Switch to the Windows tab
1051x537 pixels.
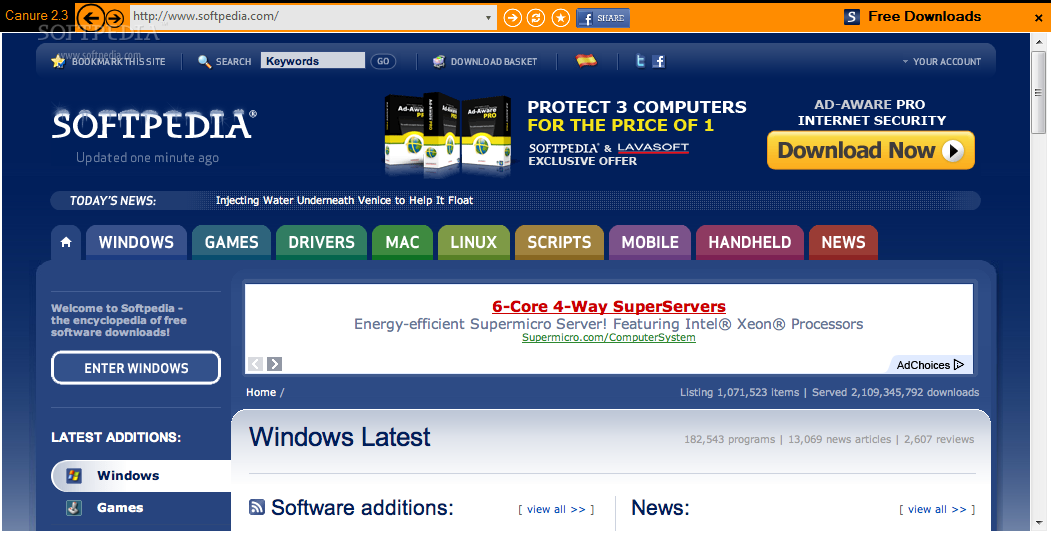click(136, 242)
